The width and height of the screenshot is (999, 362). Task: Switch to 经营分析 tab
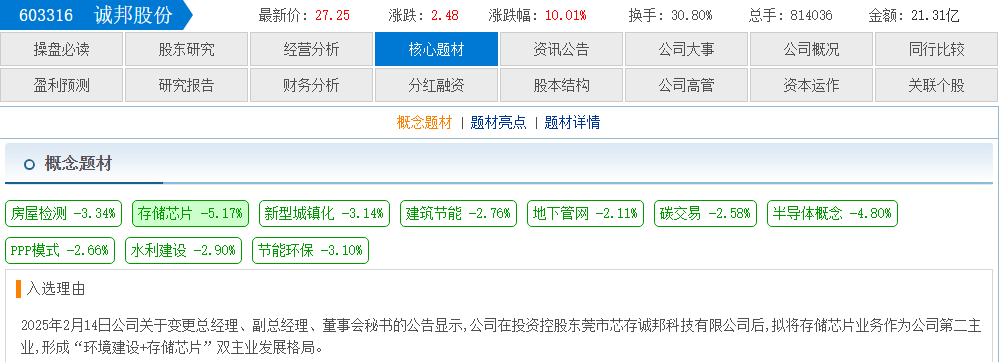click(312, 49)
